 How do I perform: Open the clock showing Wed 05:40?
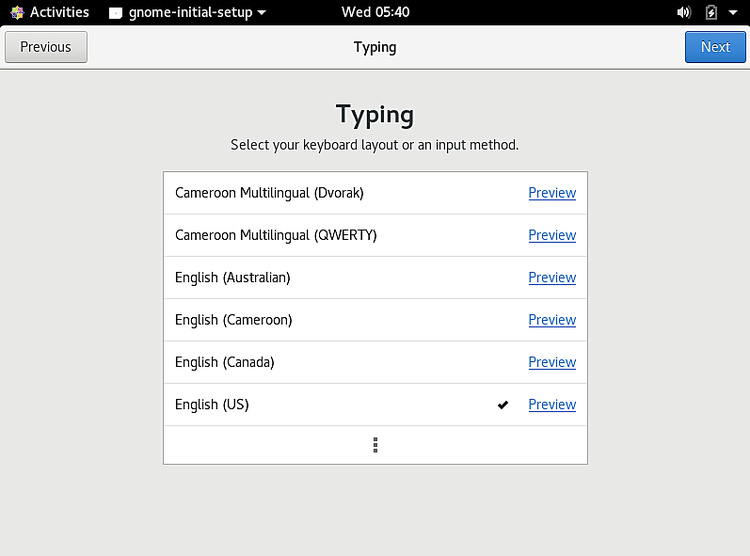[375, 13]
